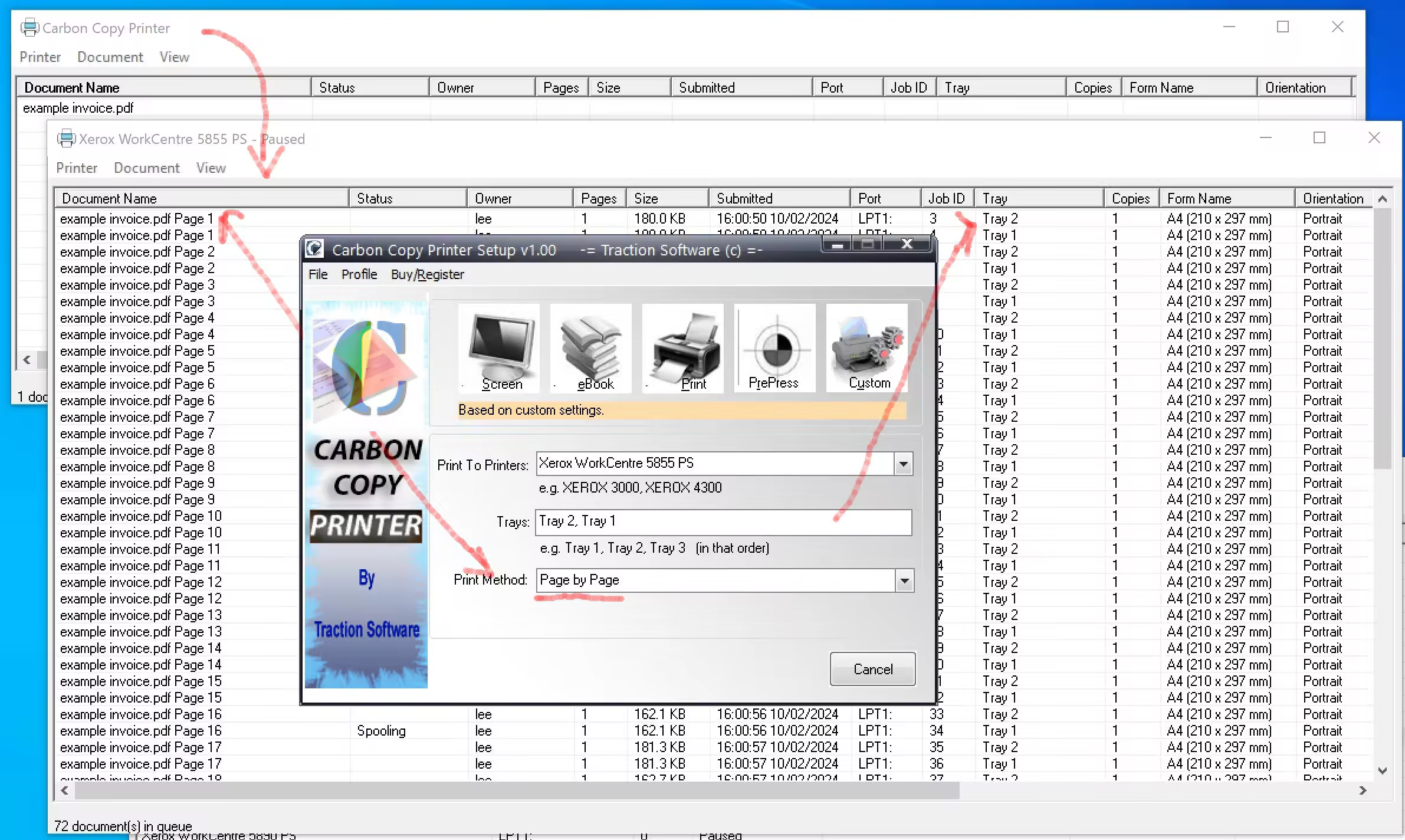The height and width of the screenshot is (840, 1405).
Task: Click the Cancel button
Action: 872,668
